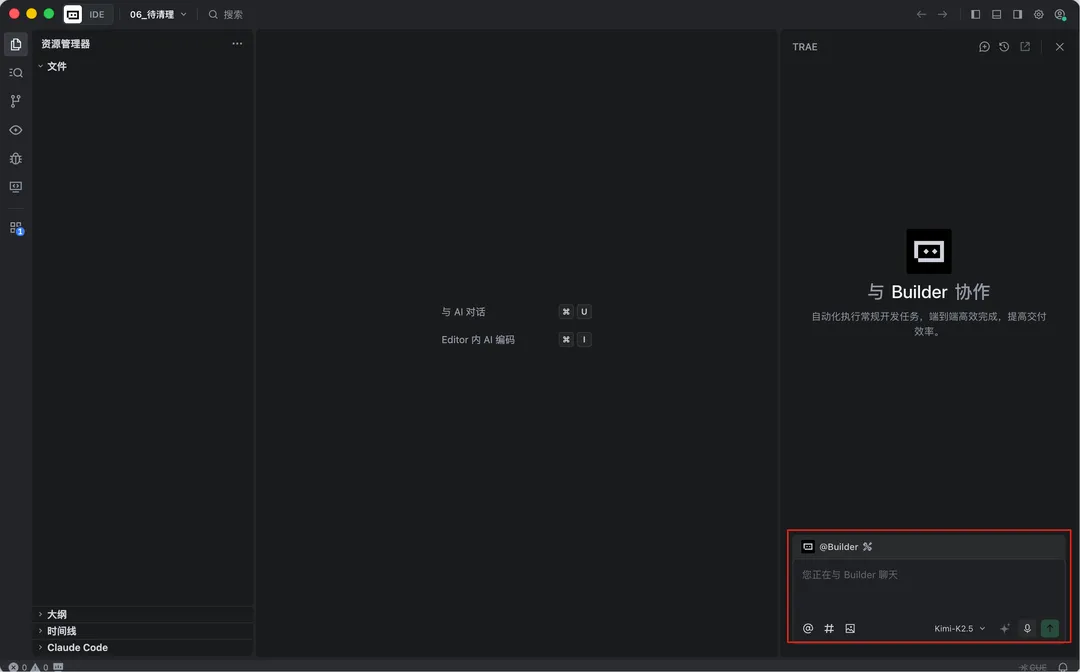Open the Kimi-K2.5 model selector

[x=959, y=628]
